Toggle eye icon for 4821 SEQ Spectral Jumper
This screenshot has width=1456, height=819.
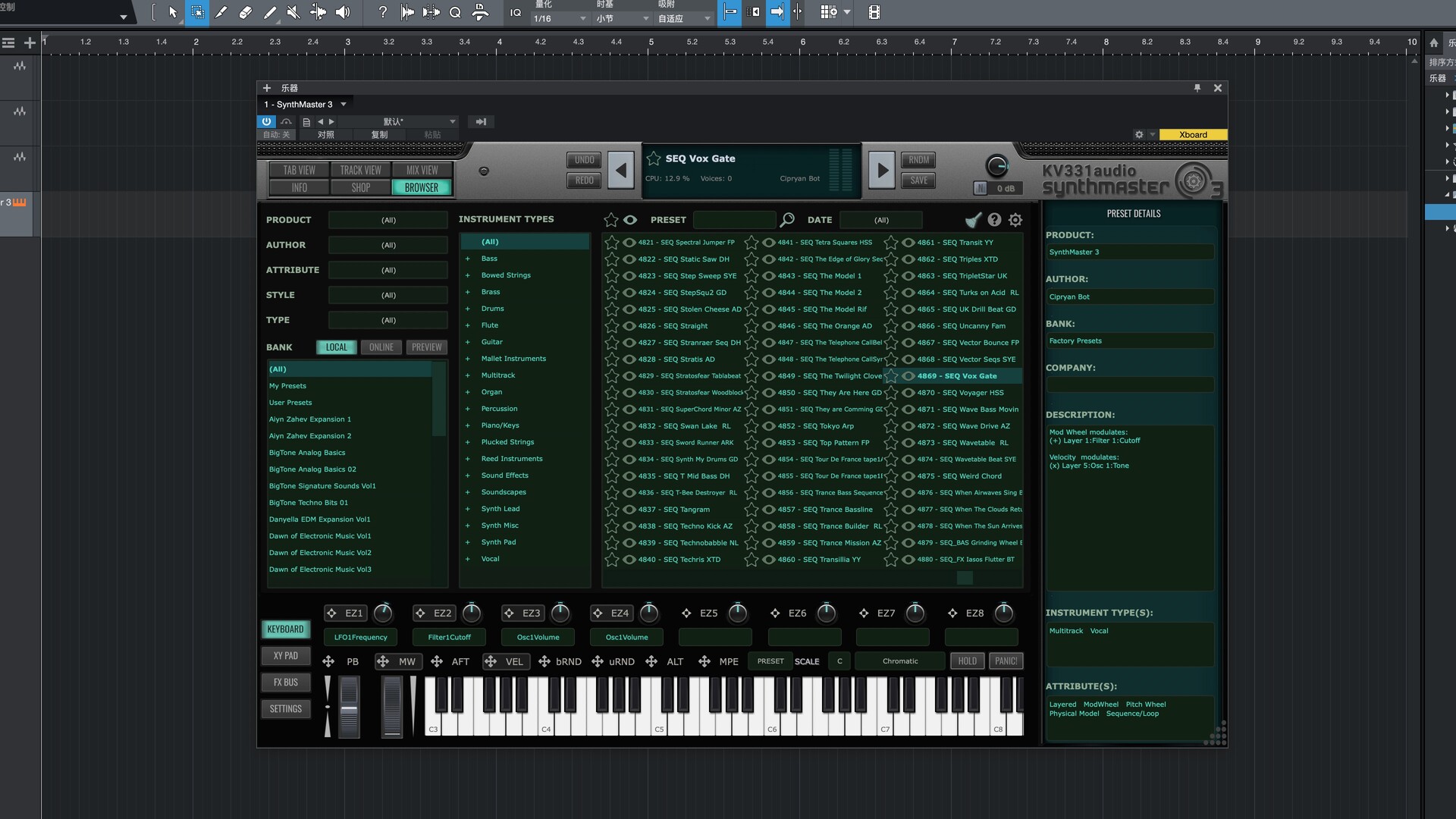pos(629,243)
